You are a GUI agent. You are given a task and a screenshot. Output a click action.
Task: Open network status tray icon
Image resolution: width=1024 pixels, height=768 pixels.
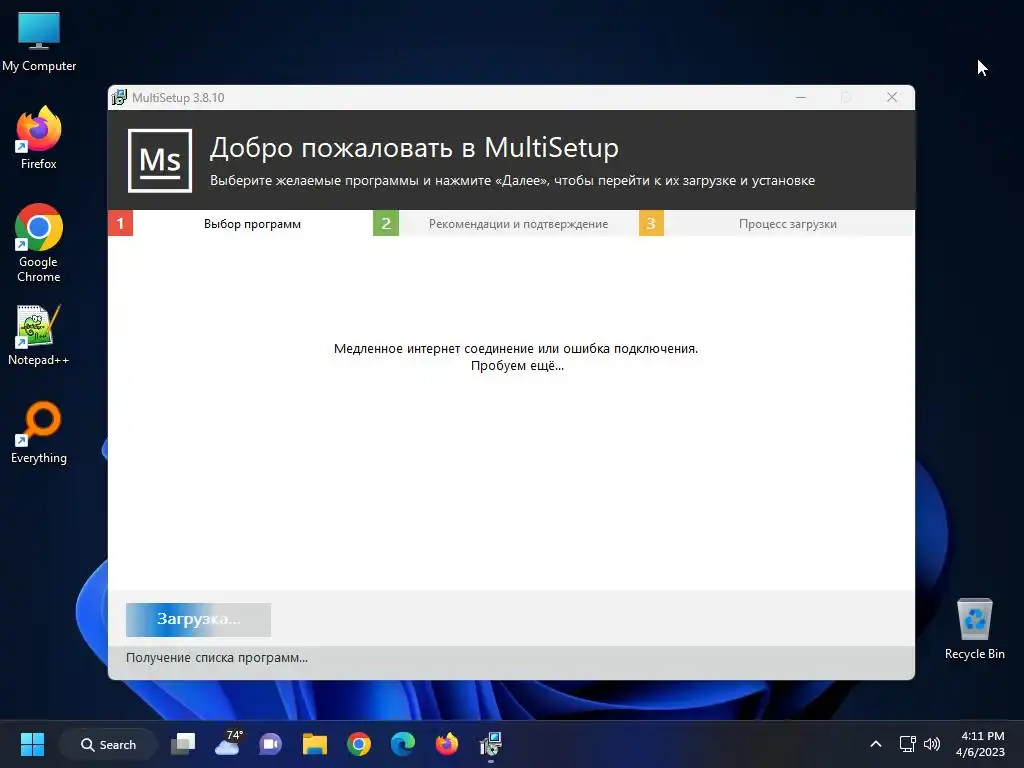[x=907, y=744]
